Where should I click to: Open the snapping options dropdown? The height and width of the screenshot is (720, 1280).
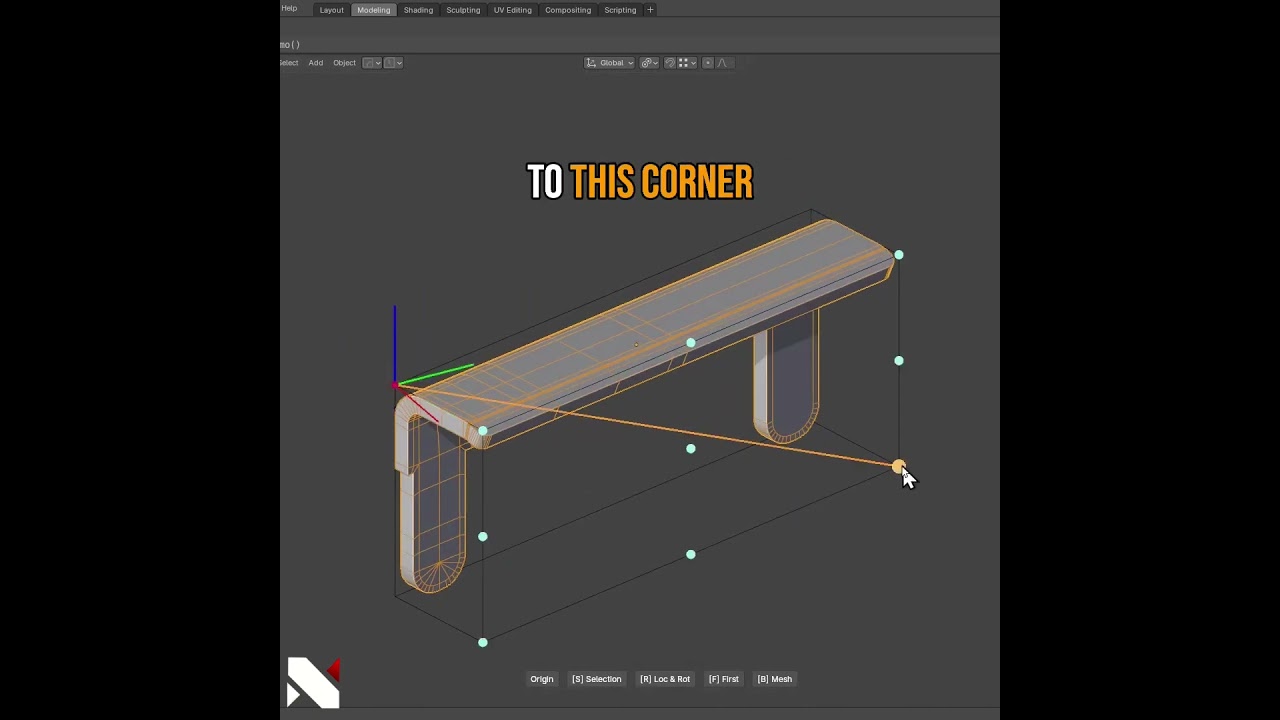[686, 63]
